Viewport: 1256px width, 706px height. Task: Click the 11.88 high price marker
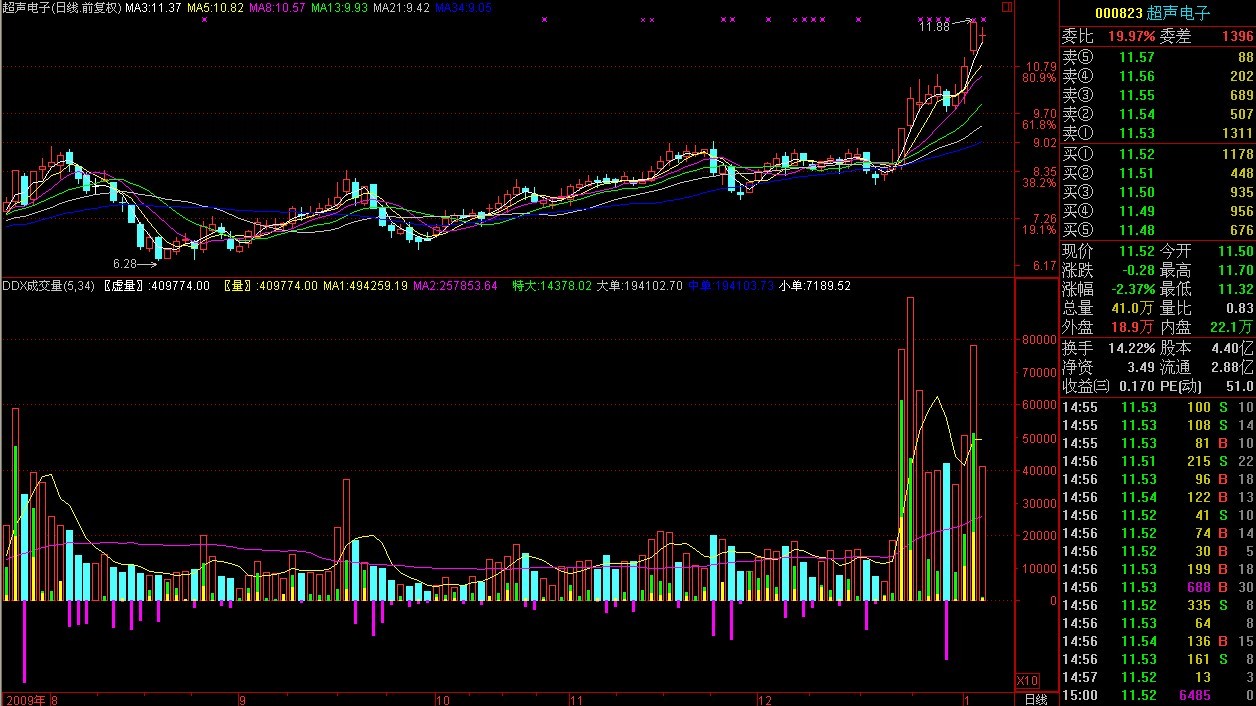(934, 27)
